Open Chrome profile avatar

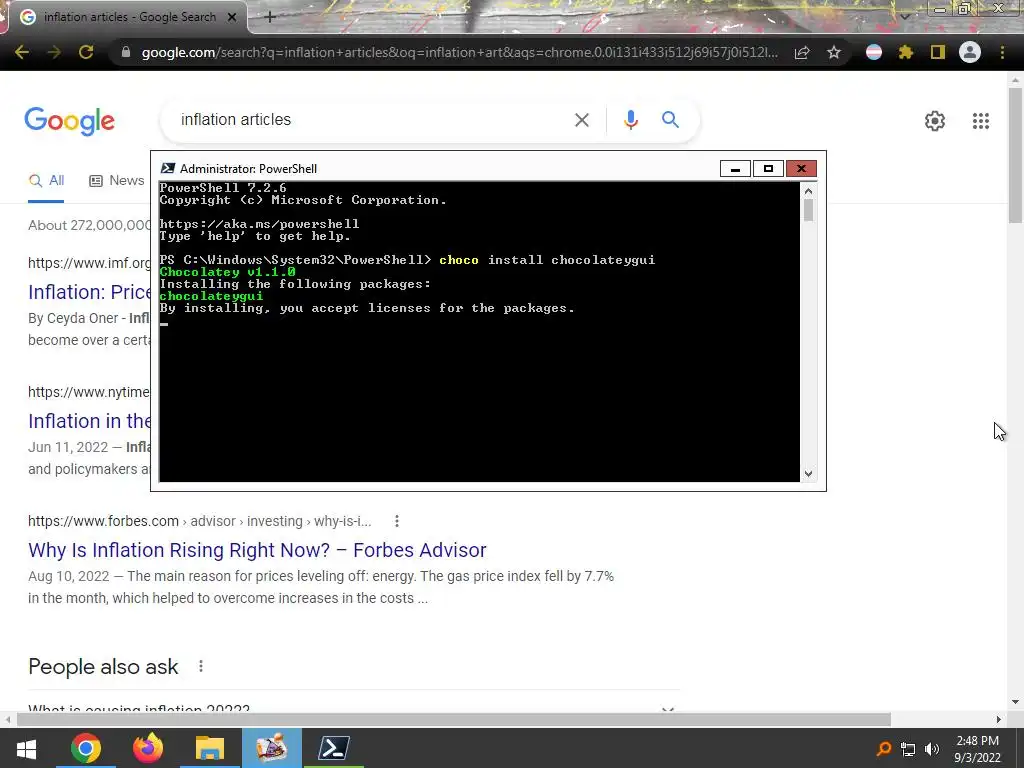pyautogui.click(x=970, y=52)
